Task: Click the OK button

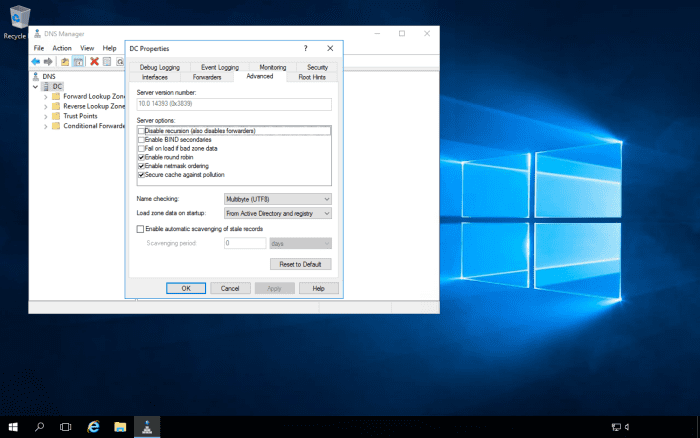Action: point(186,288)
